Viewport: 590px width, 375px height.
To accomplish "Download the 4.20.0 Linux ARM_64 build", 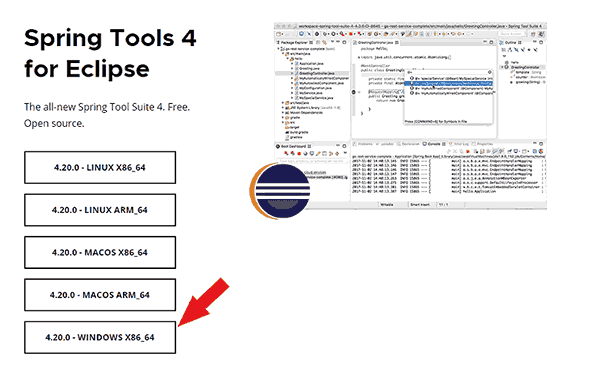I will tap(100, 210).
